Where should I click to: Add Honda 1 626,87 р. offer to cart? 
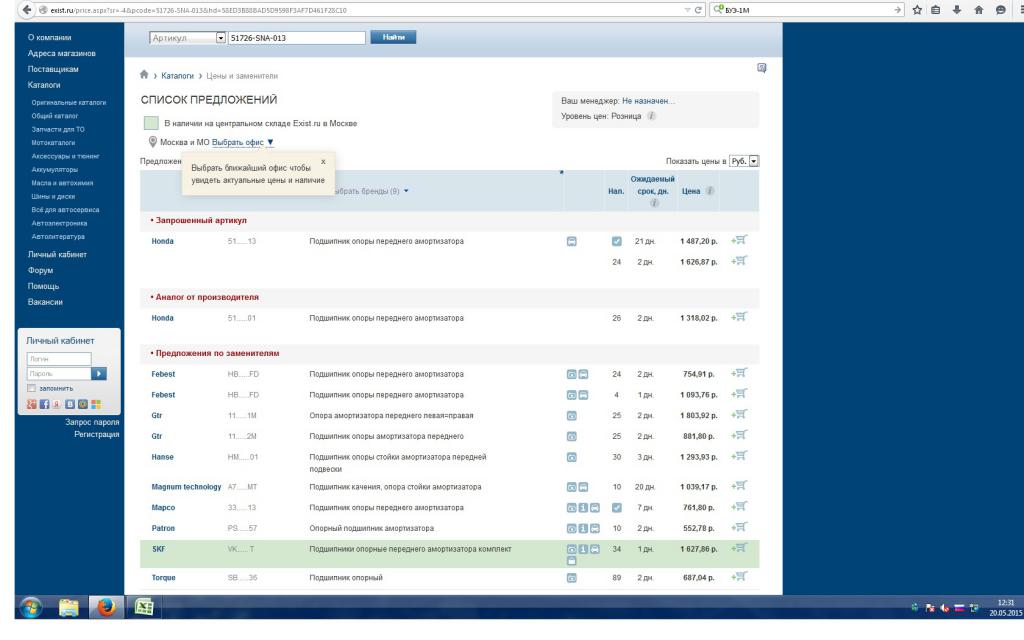[x=739, y=261]
